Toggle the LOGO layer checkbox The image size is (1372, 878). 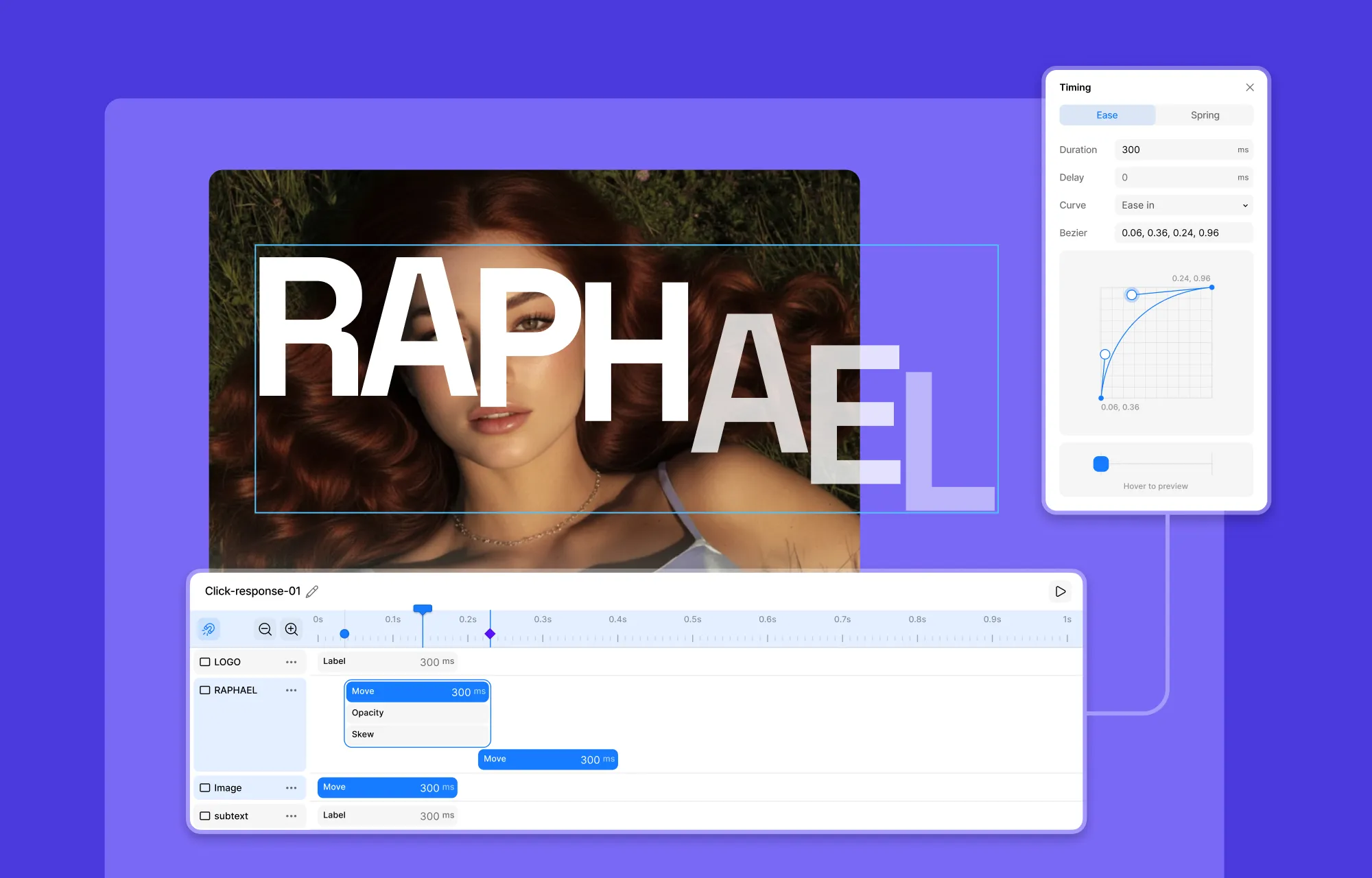click(204, 662)
